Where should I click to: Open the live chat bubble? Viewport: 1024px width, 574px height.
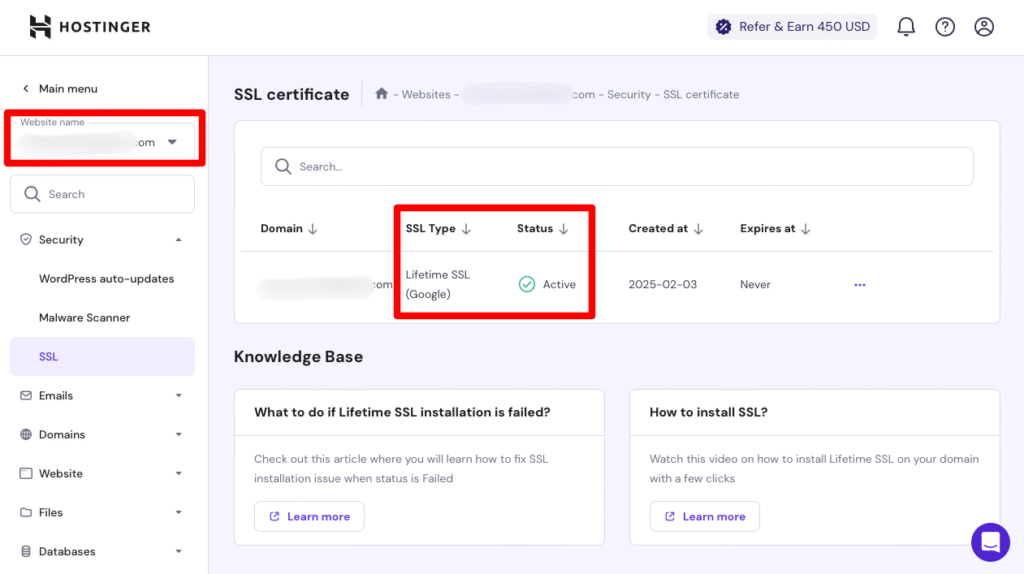click(x=990, y=542)
